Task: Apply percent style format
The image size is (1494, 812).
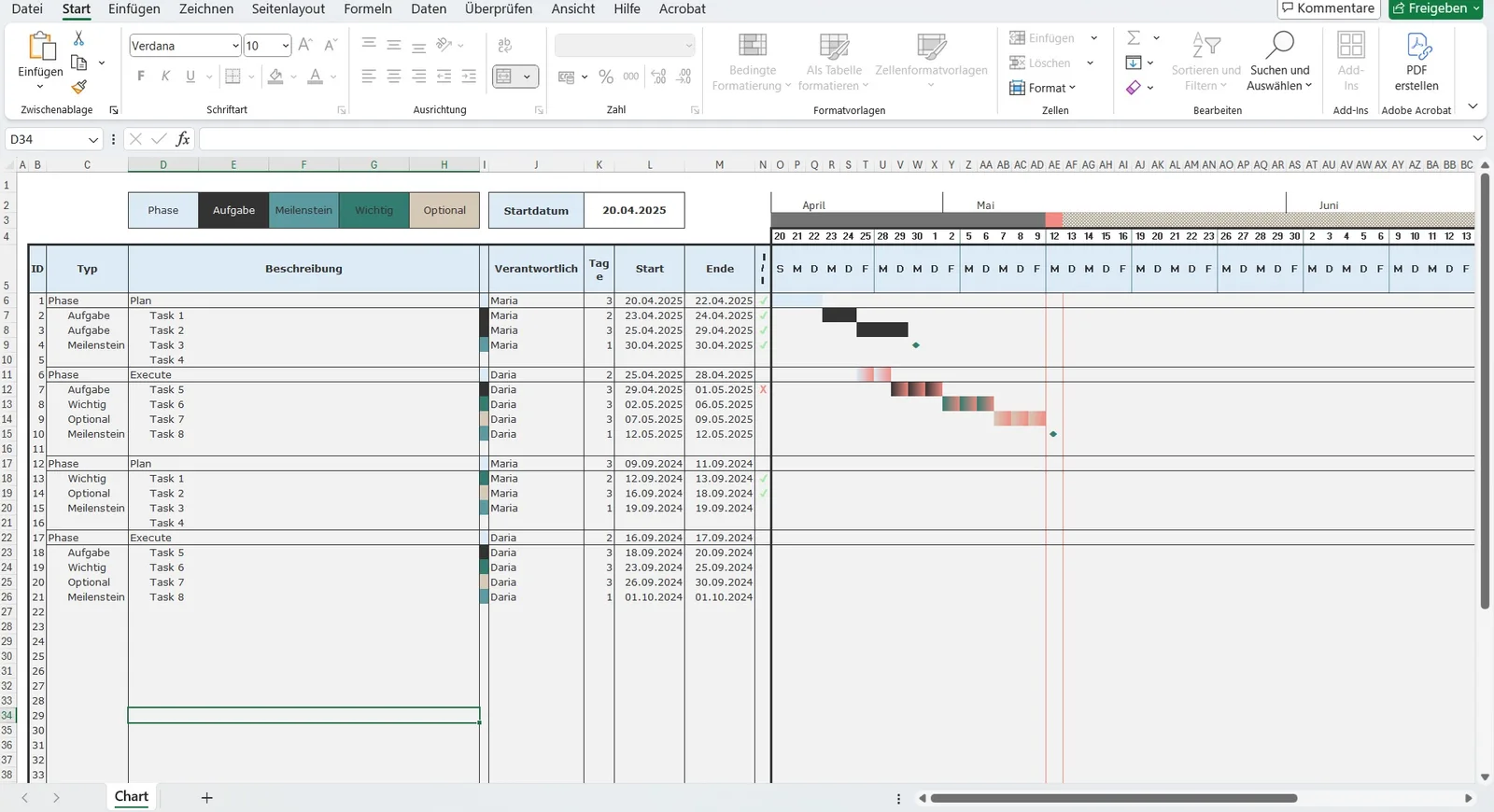Action: click(x=606, y=77)
